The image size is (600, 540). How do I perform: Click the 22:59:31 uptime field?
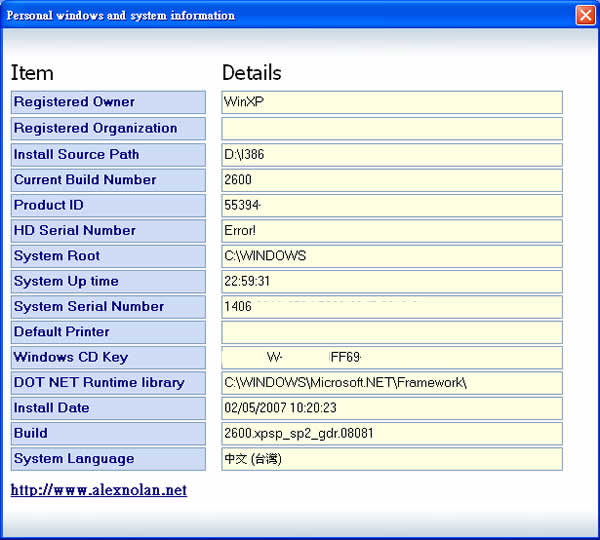pyautogui.click(x=392, y=282)
